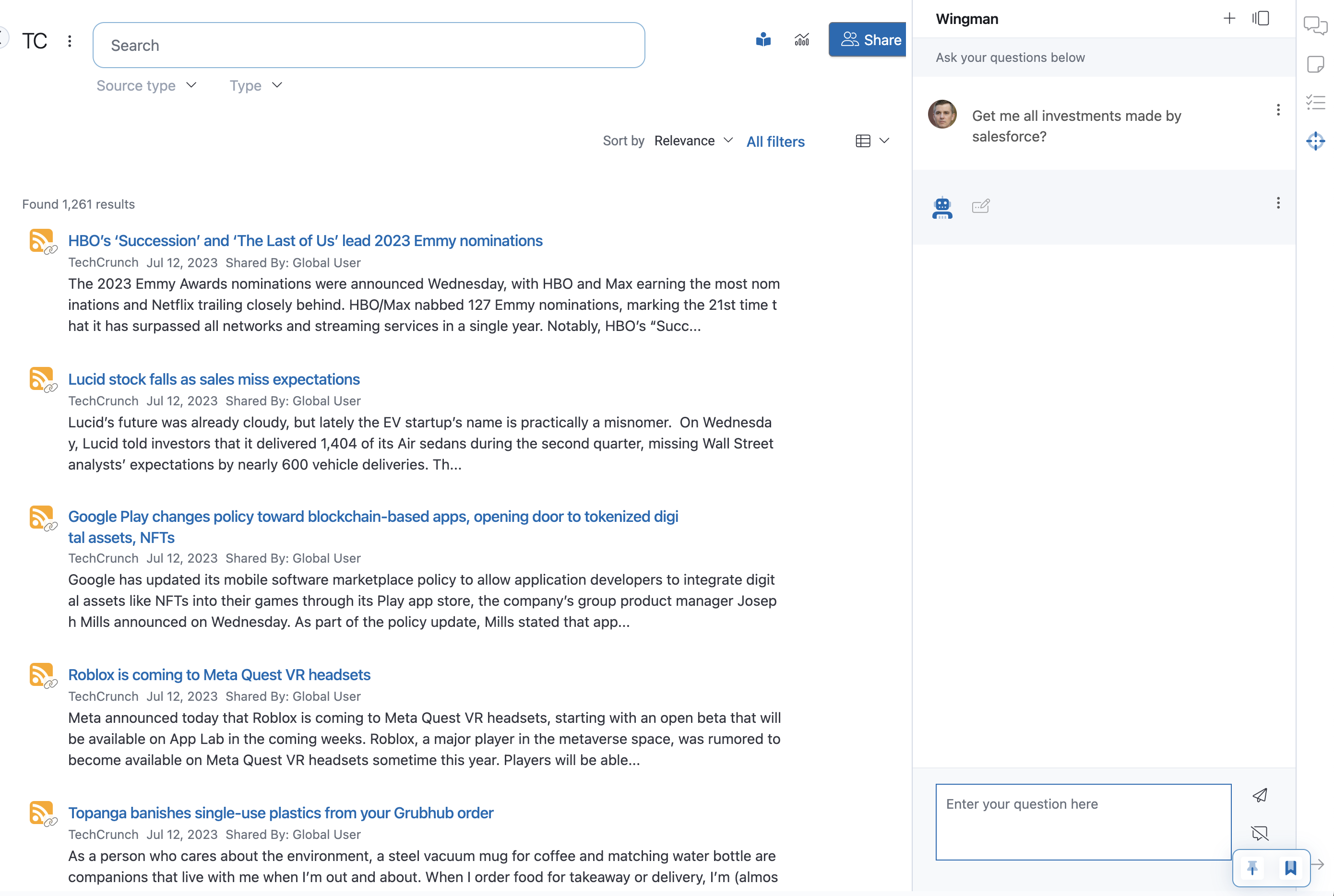The height and width of the screenshot is (896, 1334).
Task: Open the TC three-dot options menu
Action: tap(70, 41)
